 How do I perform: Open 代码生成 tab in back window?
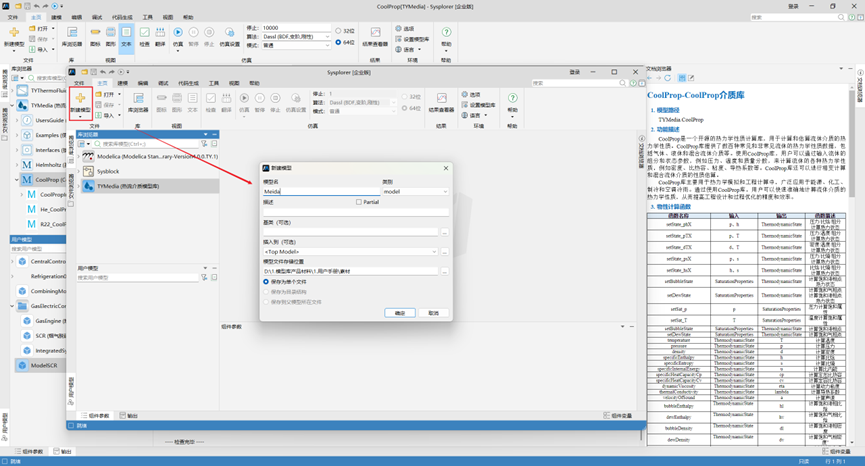coord(122,17)
